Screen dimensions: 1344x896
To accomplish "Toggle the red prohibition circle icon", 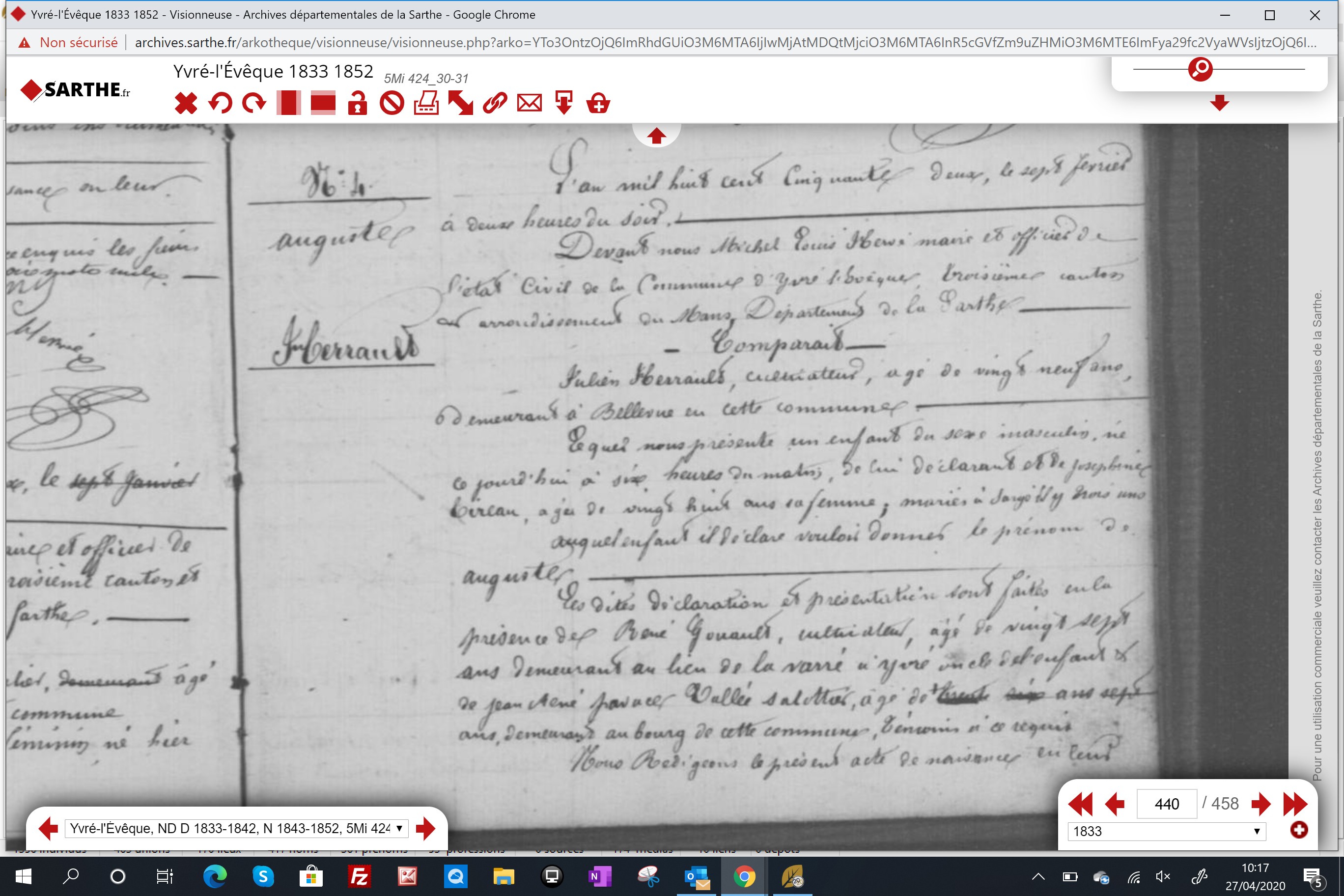I will [x=392, y=104].
